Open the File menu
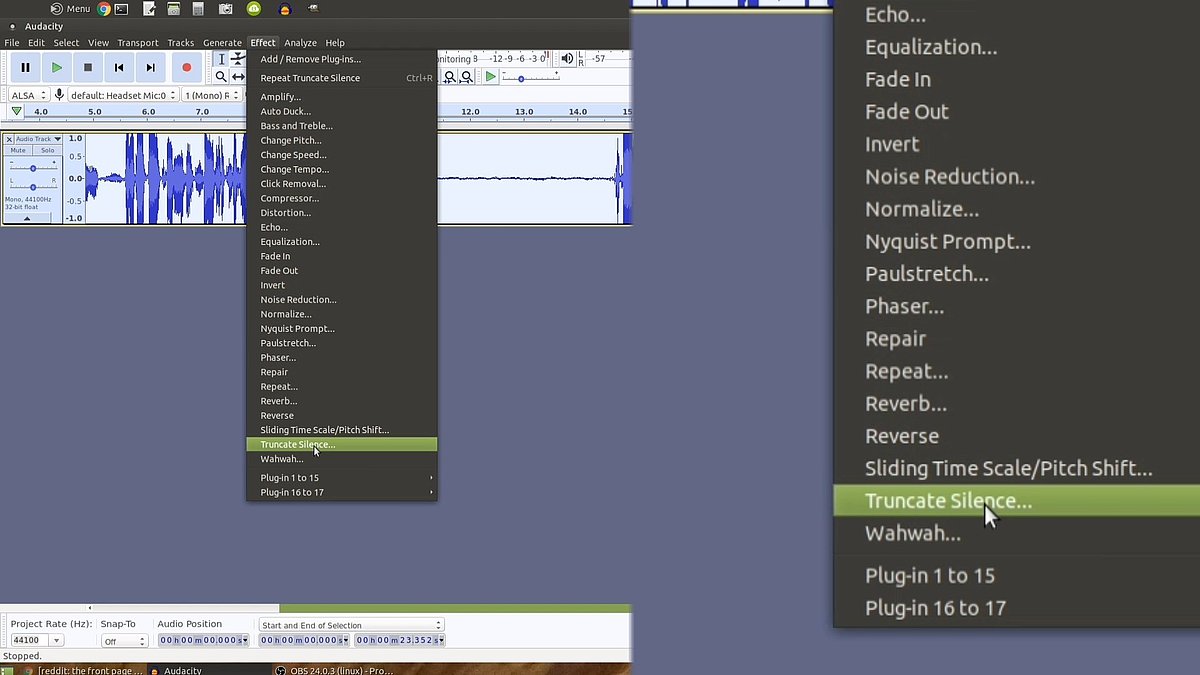The width and height of the screenshot is (1200, 675). pos(12,43)
